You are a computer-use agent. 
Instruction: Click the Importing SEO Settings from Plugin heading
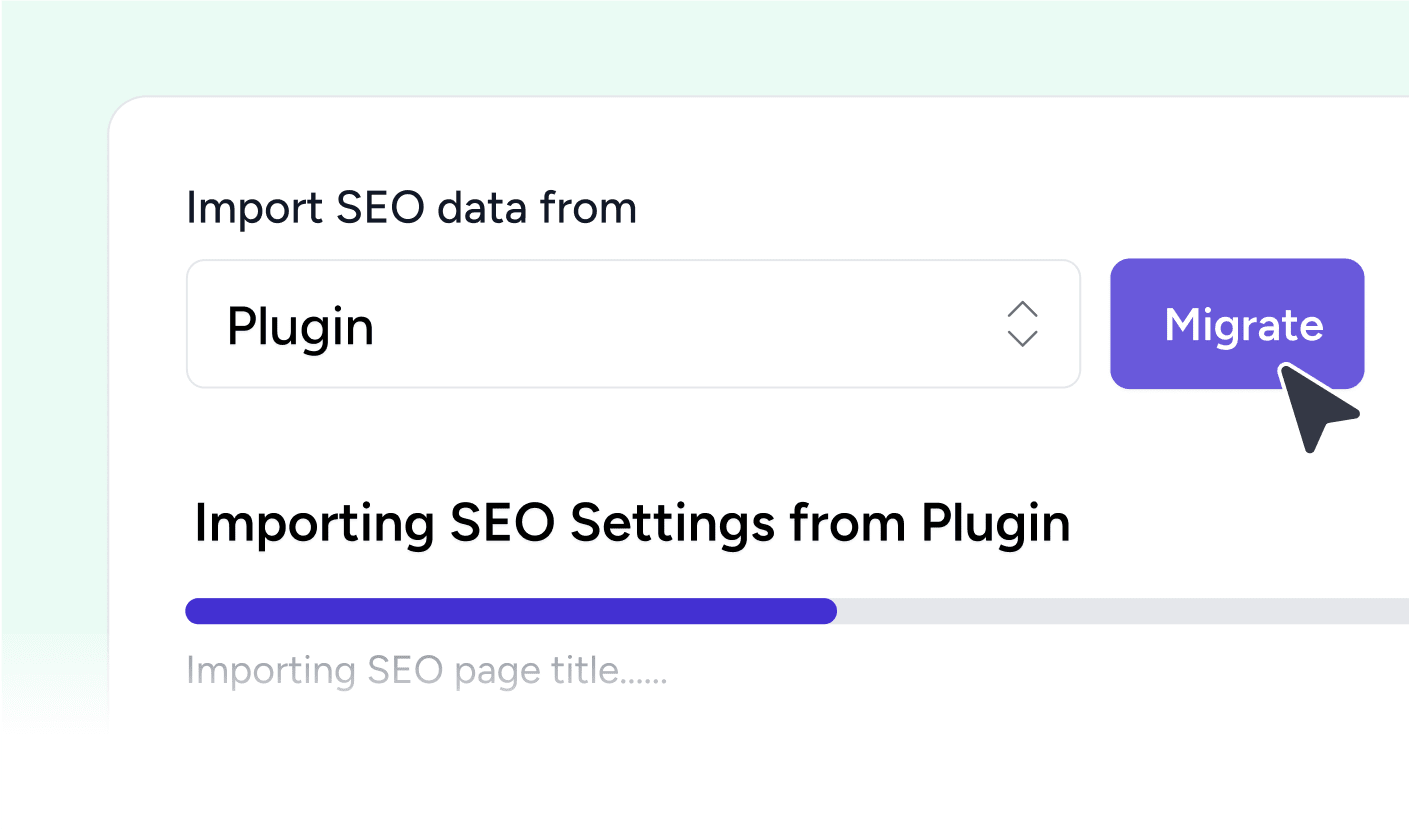[x=632, y=522]
